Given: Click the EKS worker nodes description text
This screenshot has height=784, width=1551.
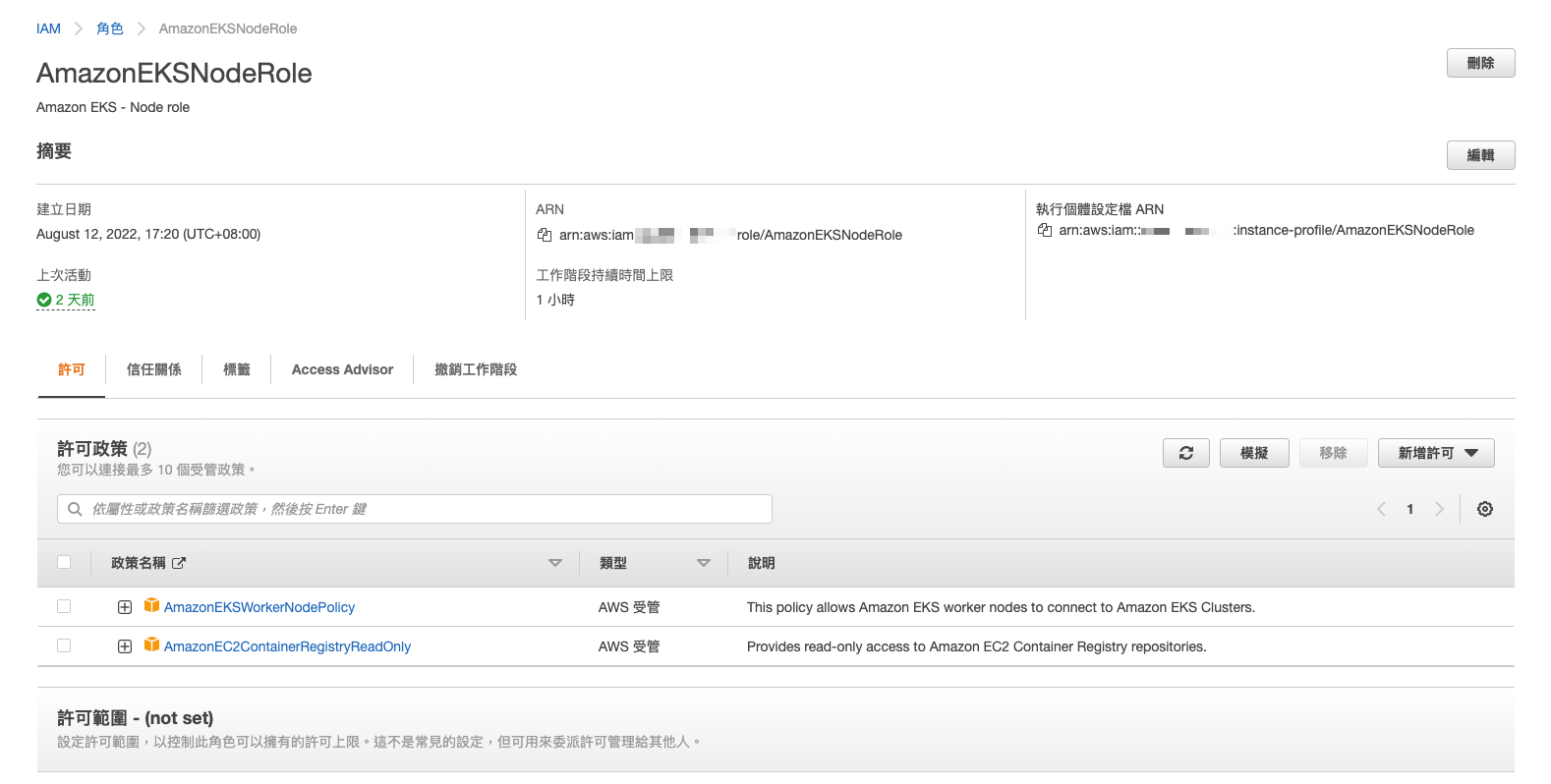Looking at the screenshot, I should click(1001, 607).
